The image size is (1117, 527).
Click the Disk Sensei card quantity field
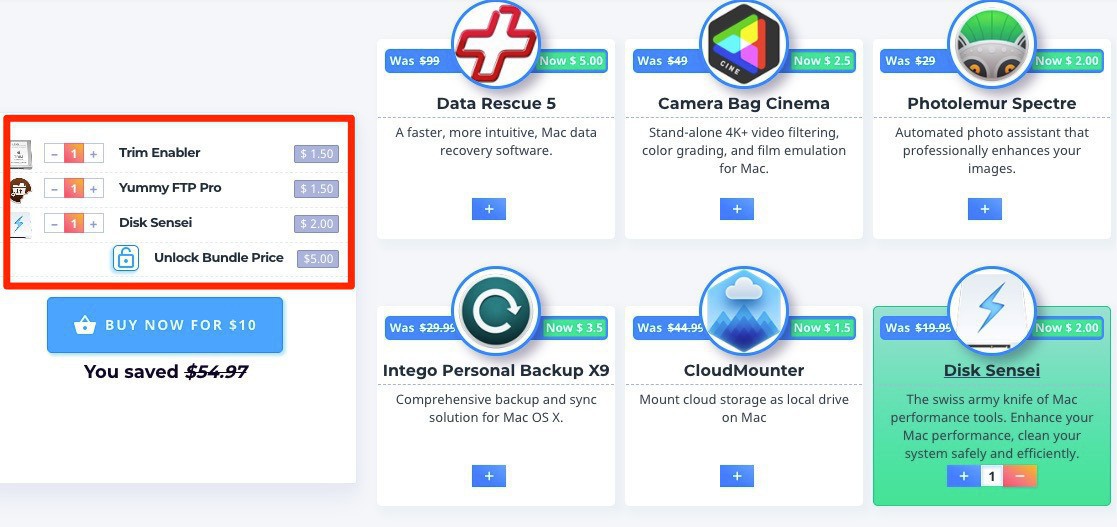point(992,476)
